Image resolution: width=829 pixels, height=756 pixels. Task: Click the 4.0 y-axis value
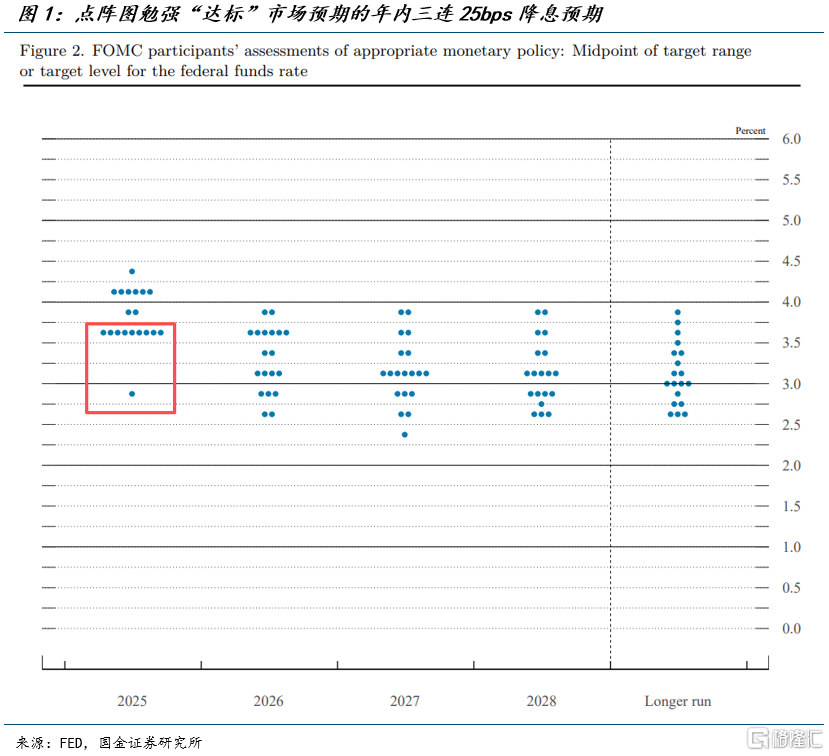[x=791, y=302]
